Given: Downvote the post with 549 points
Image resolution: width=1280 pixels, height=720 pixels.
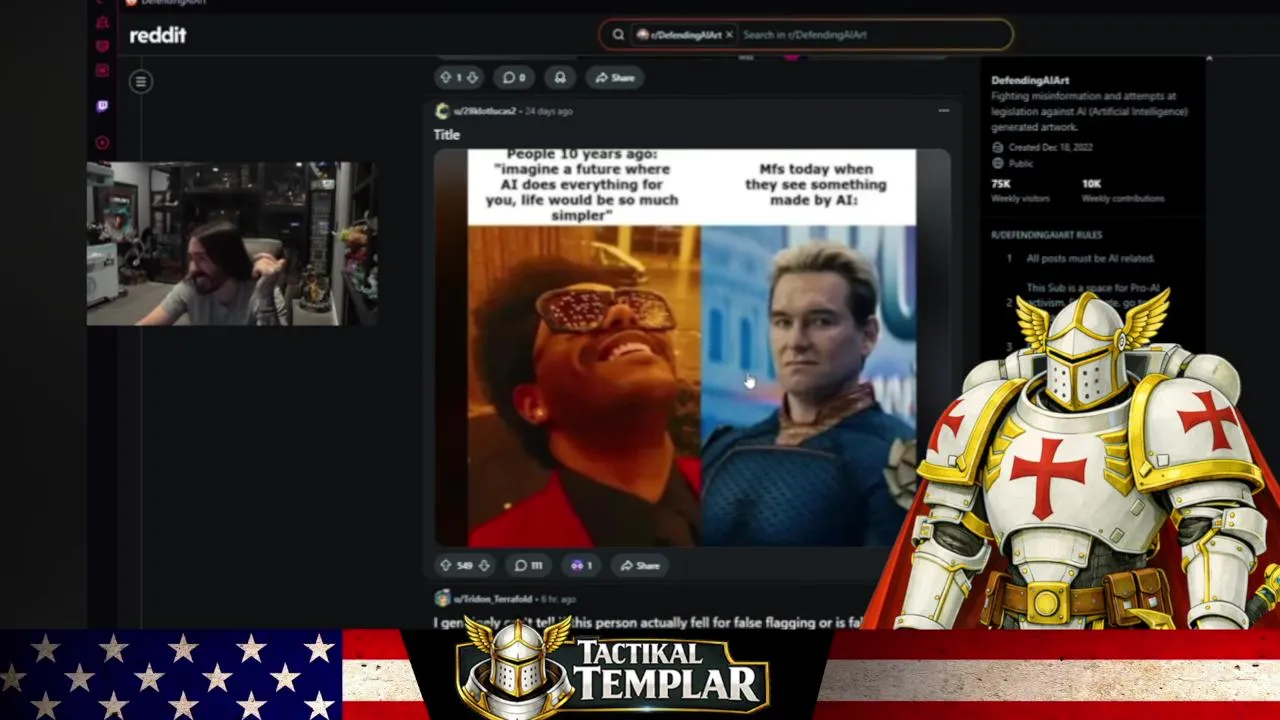Looking at the screenshot, I should (x=484, y=565).
